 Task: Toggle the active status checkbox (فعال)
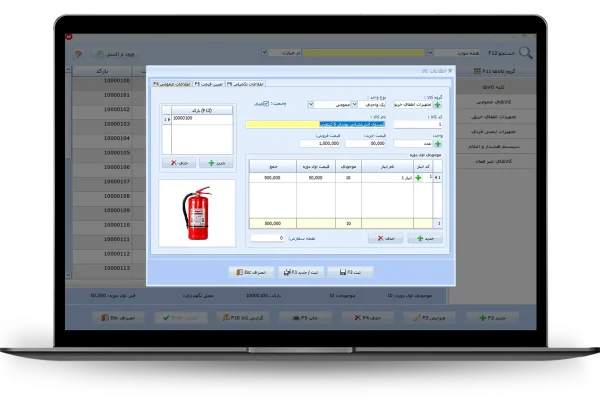pyautogui.click(x=266, y=104)
